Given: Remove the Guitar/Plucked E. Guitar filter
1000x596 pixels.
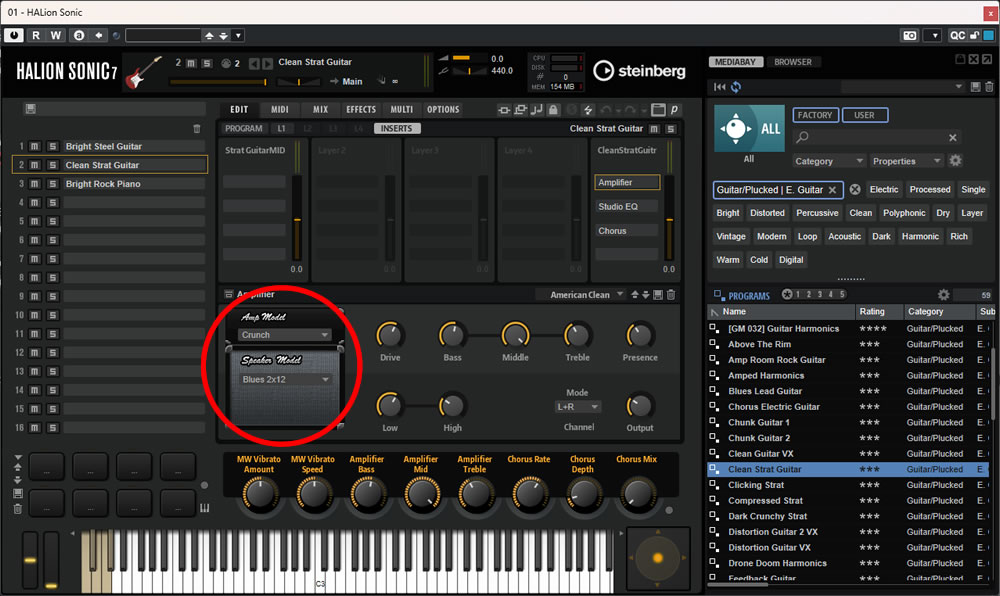Looking at the screenshot, I should pos(832,190).
